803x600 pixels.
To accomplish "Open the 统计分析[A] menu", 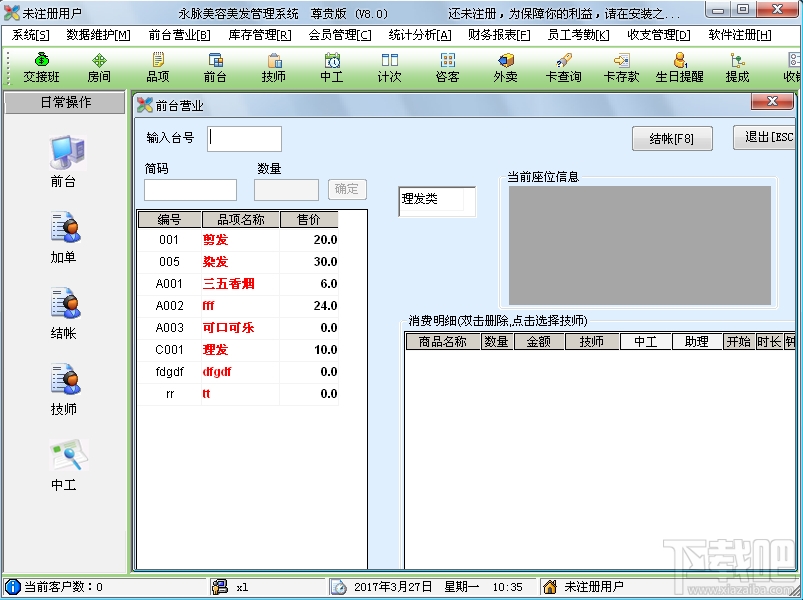I will tap(419, 35).
